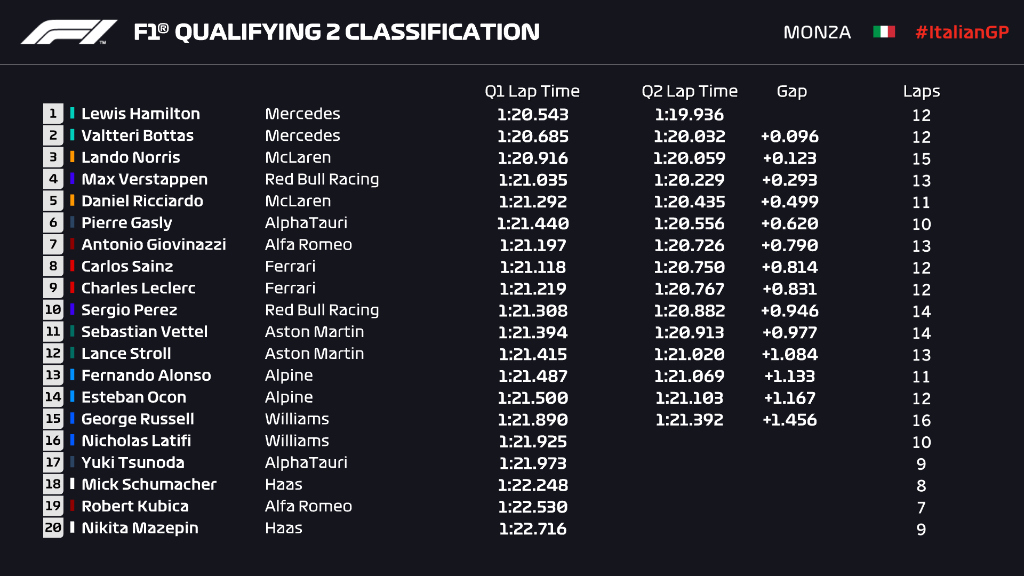
Task: Click the Qualifying 2 Classification title
Action: (337, 32)
